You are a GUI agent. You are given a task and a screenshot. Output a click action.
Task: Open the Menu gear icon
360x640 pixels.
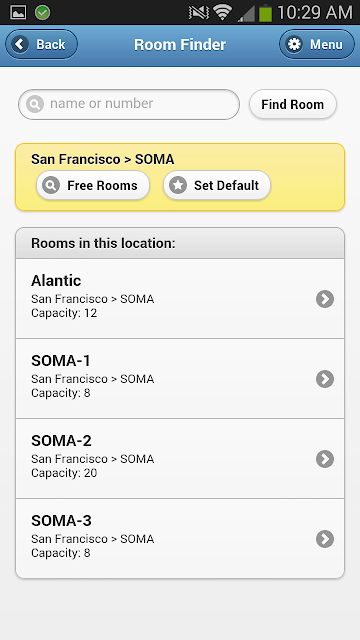click(x=294, y=44)
